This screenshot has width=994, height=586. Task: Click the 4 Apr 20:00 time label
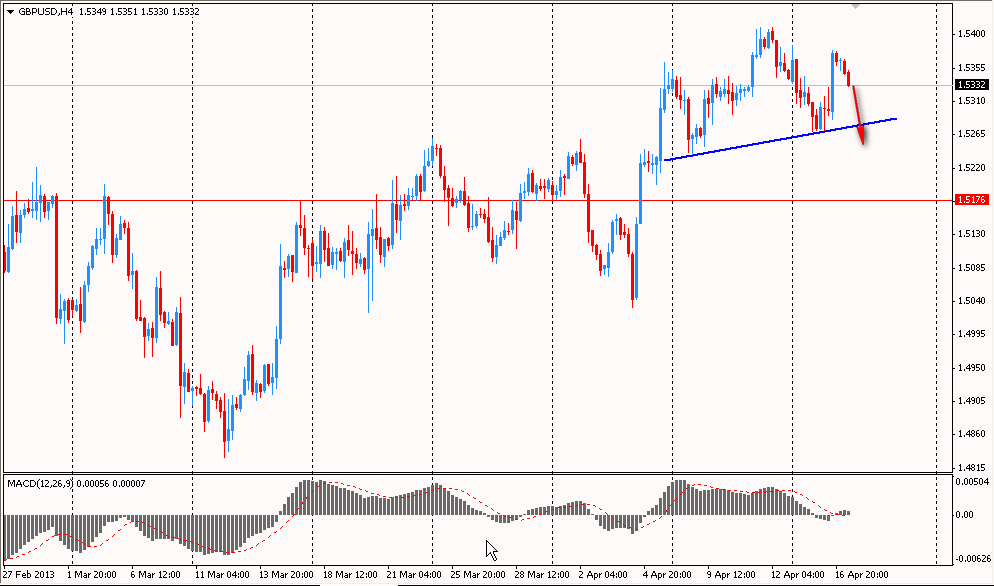tap(669, 575)
